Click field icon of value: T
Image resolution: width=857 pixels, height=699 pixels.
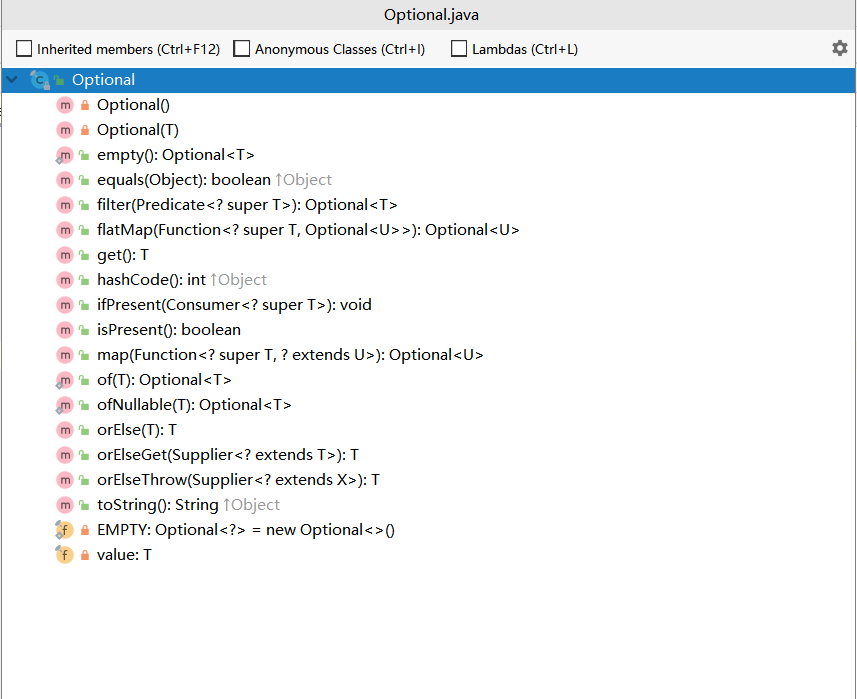(64, 555)
